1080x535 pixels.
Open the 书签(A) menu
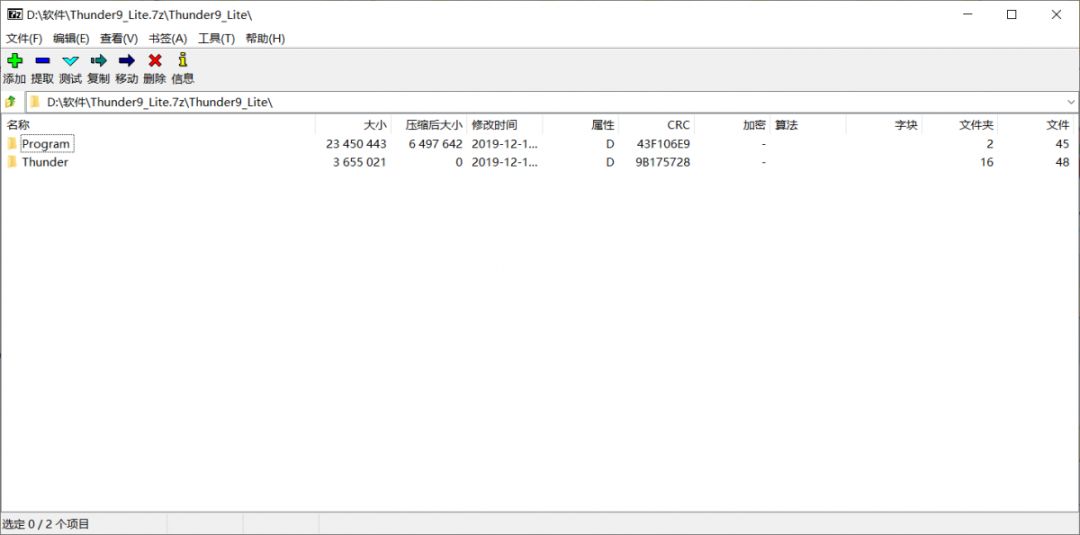pos(167,39)
